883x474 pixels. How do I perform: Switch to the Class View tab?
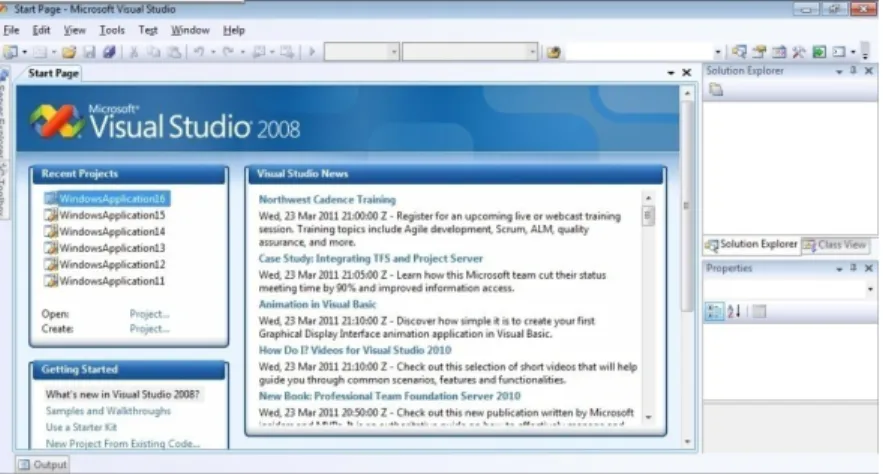coord(835,245)
